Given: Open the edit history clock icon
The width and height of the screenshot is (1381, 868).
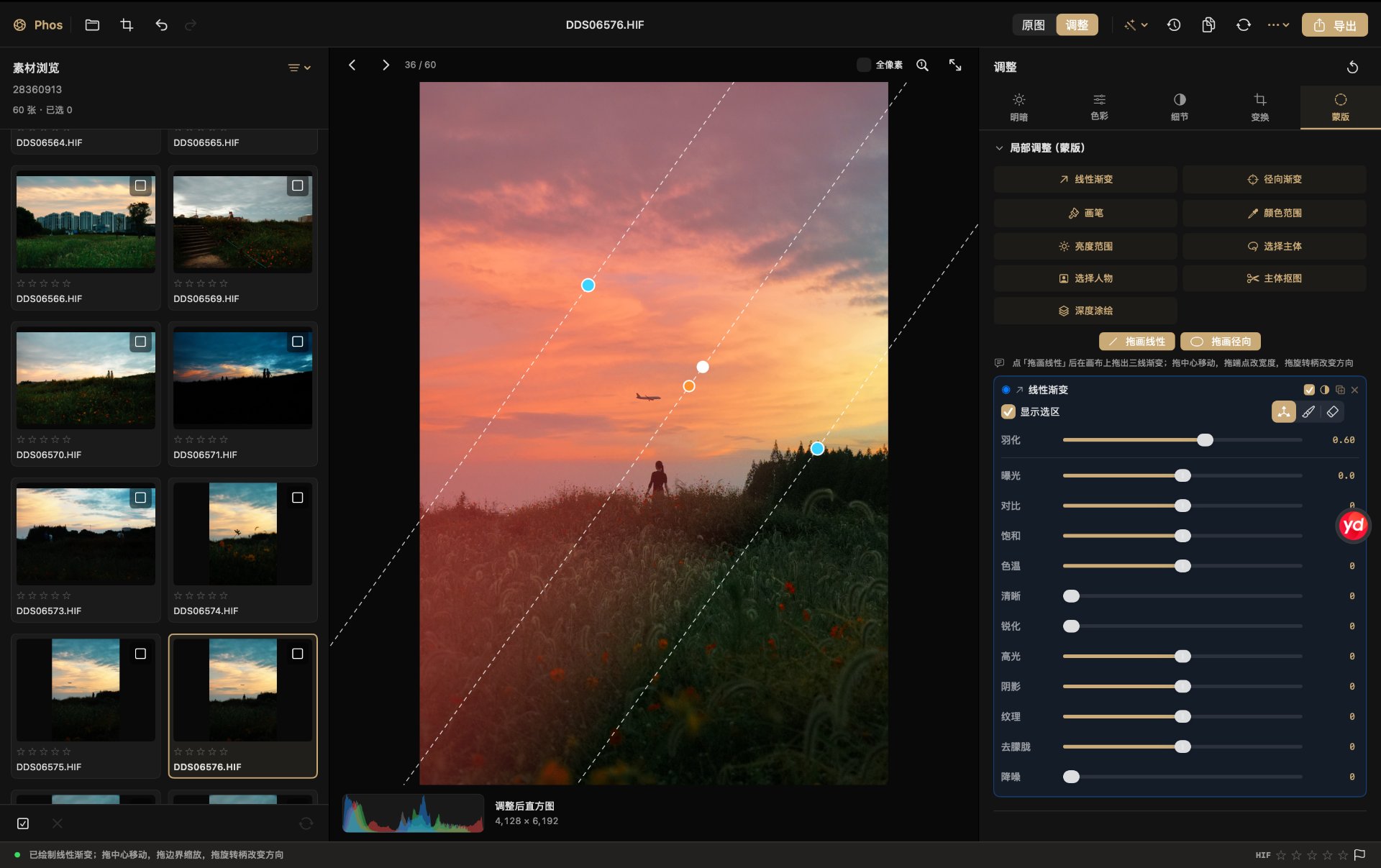Looking at the screenshot, I should [1174, 25].
